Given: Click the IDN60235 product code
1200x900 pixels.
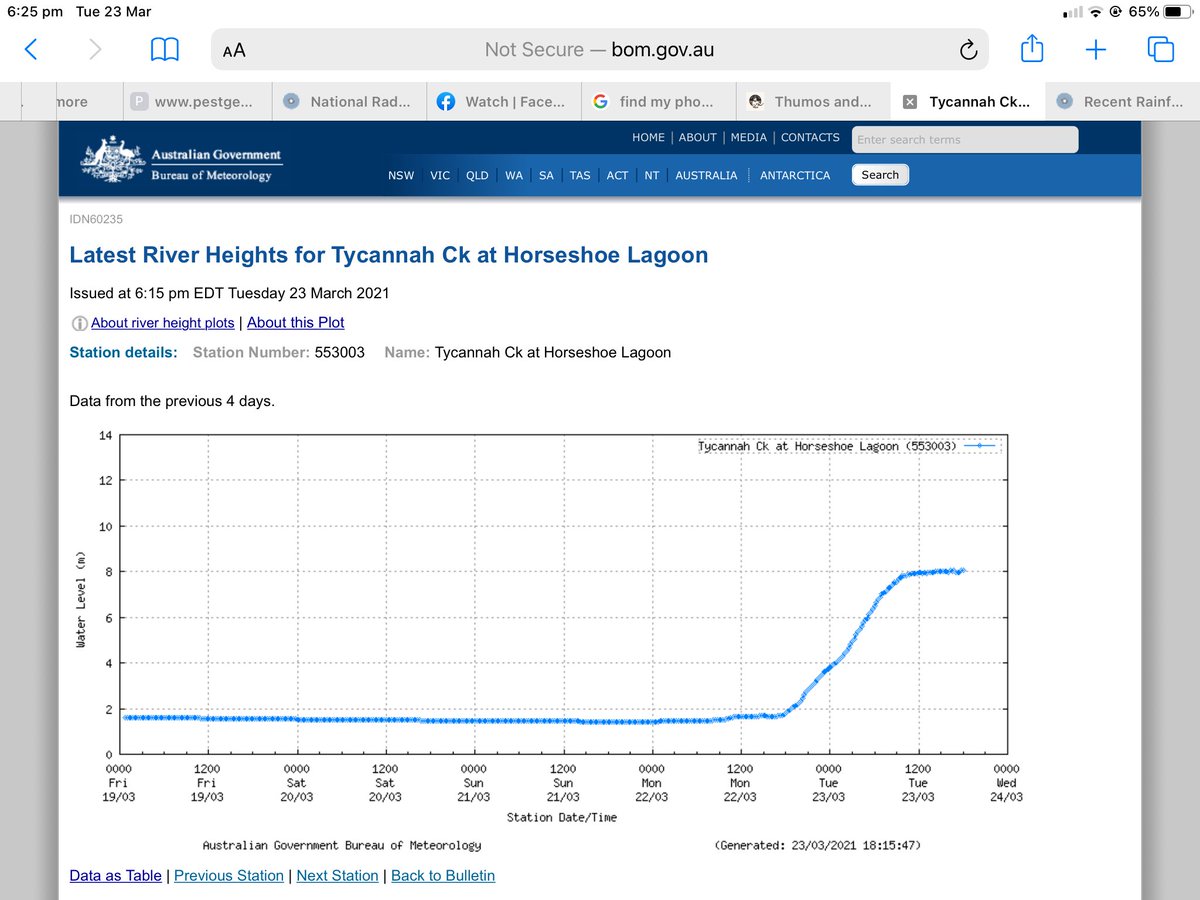Looking at the screenshot, I should [x=96, y=219].
